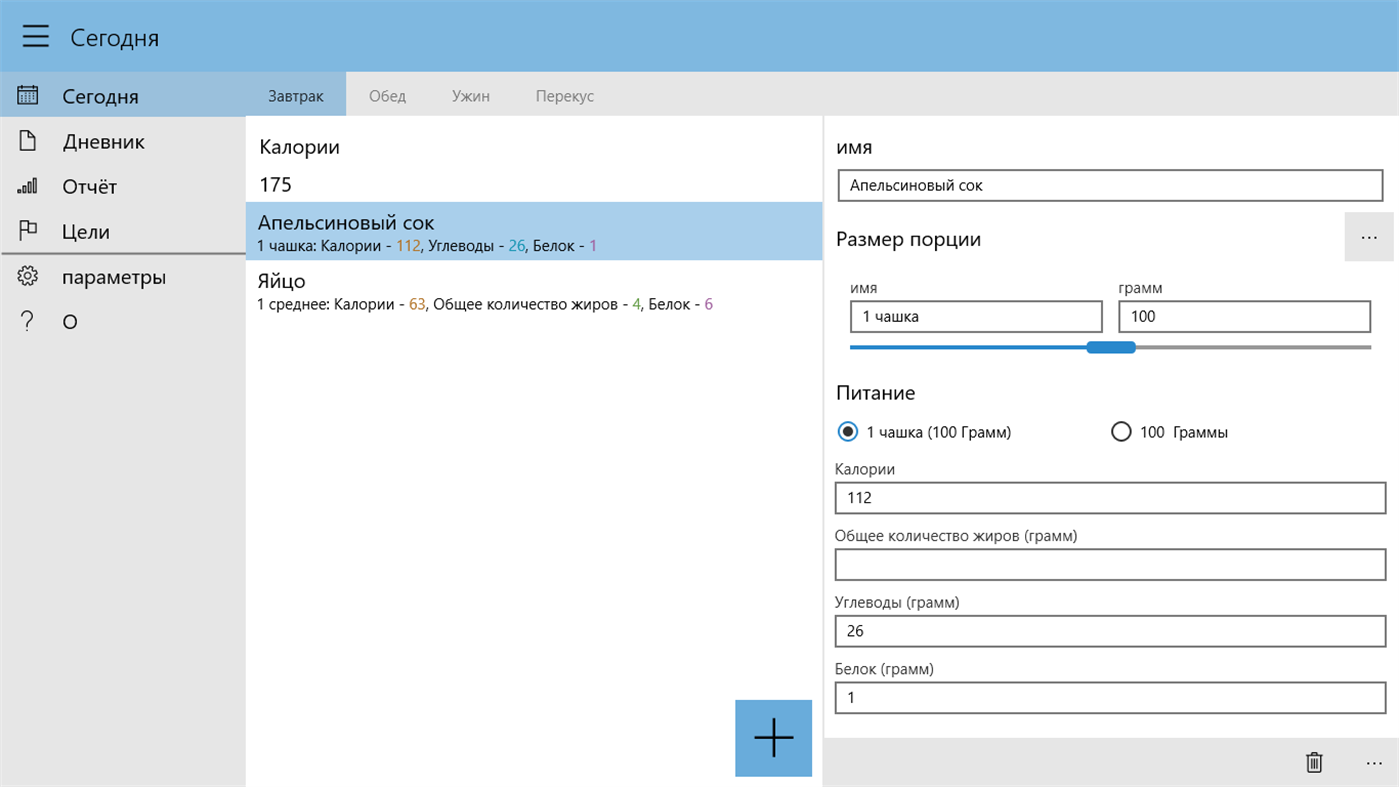
Task: Switch to the Завтрак tab
Action: coord(296,96)
